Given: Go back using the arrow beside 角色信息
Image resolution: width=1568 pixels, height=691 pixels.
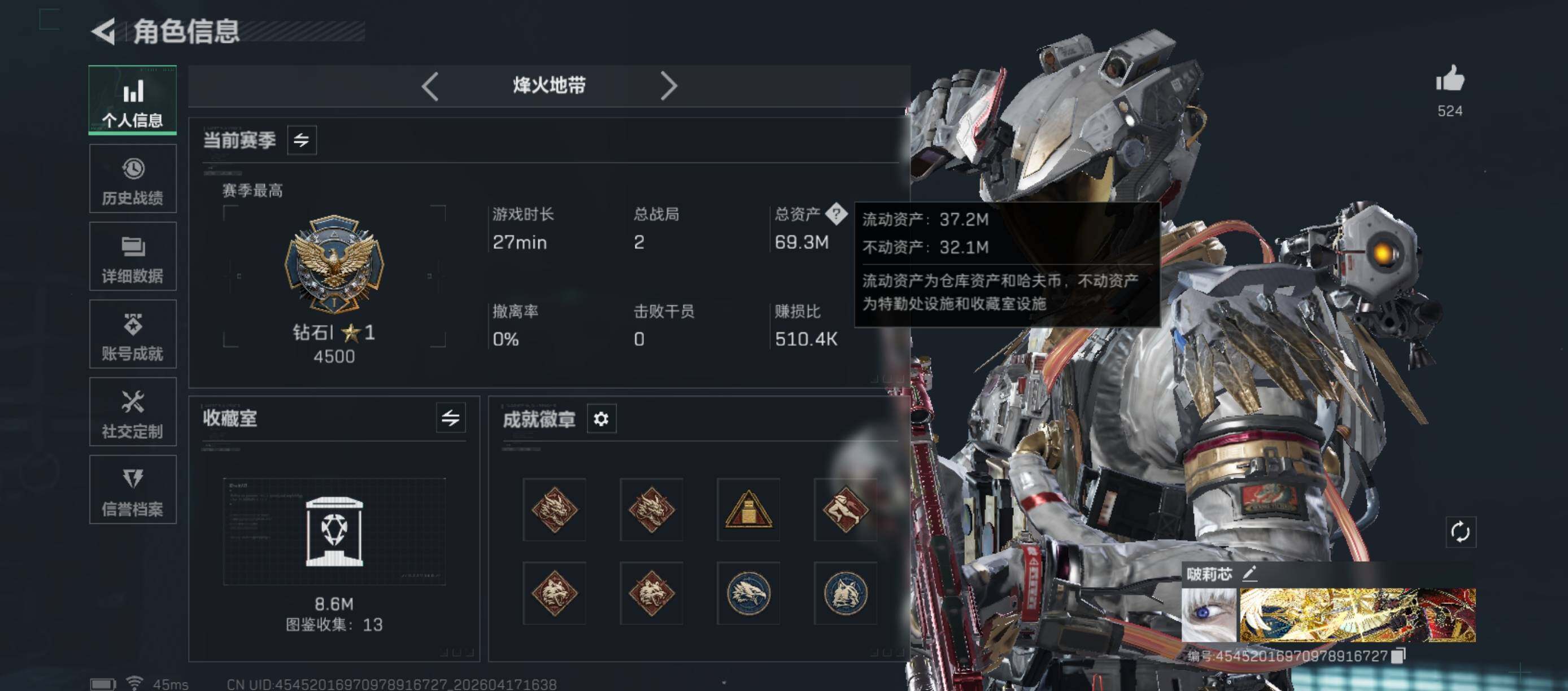Looking at the screenshot, I should point(103,32).
